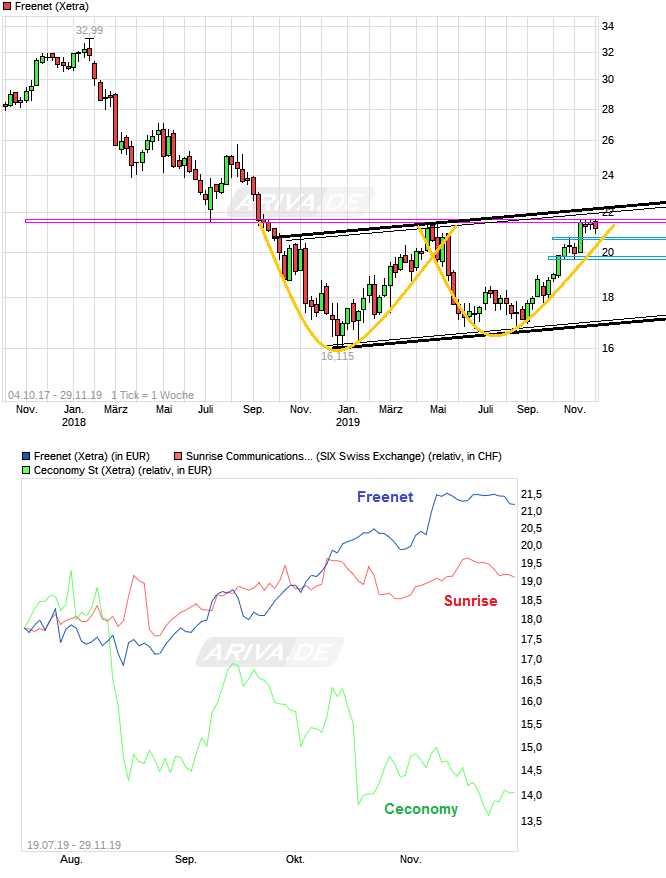
Task: Click the blue 'Freenet' line label
Action: click(x=385, y=497)
